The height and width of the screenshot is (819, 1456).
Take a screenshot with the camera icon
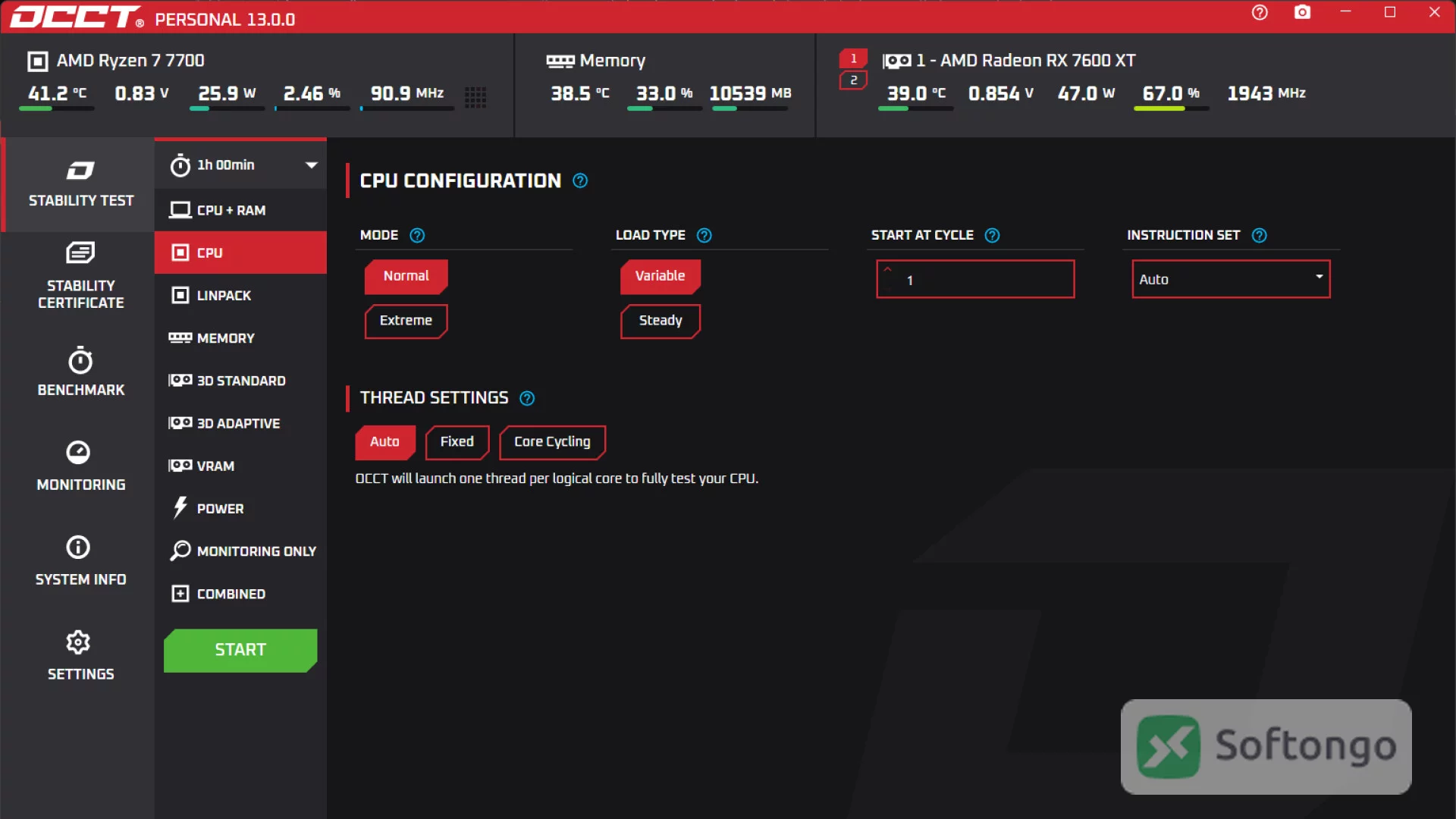[1302, 13]
